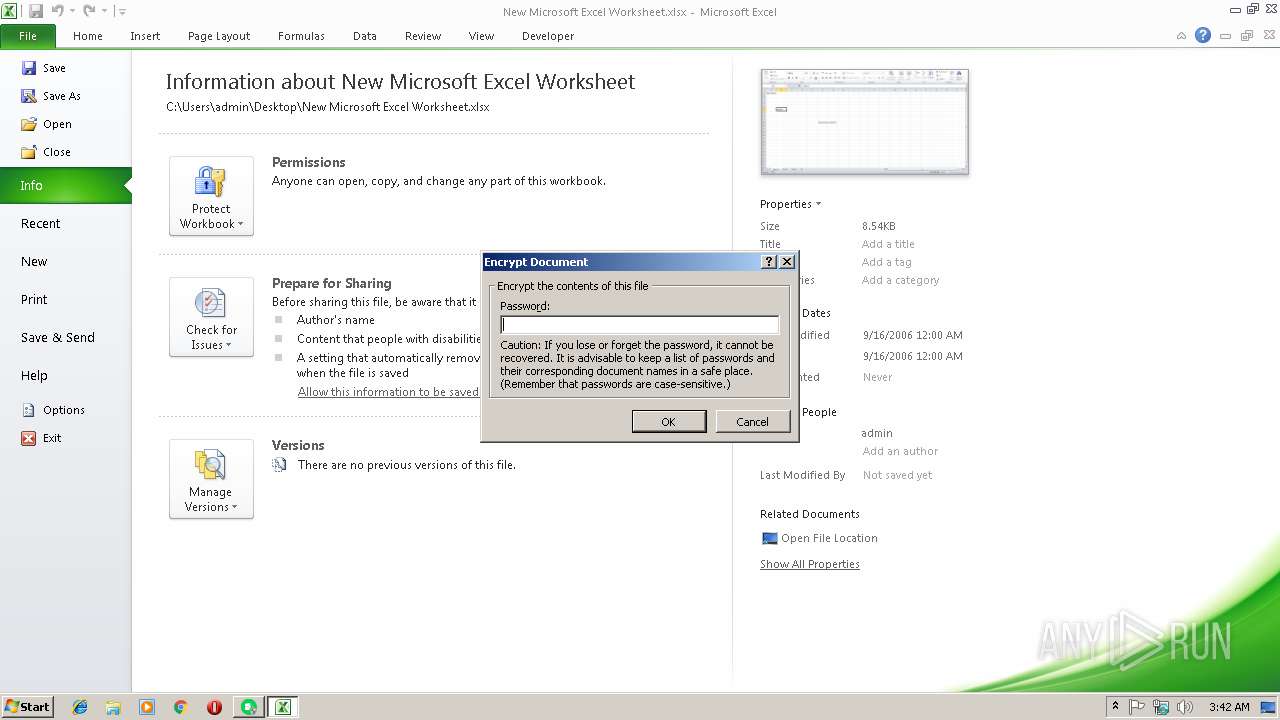
Task: Open the Customize Quick Access Toolbar dropdown
Action: click(x=121, y=12)
